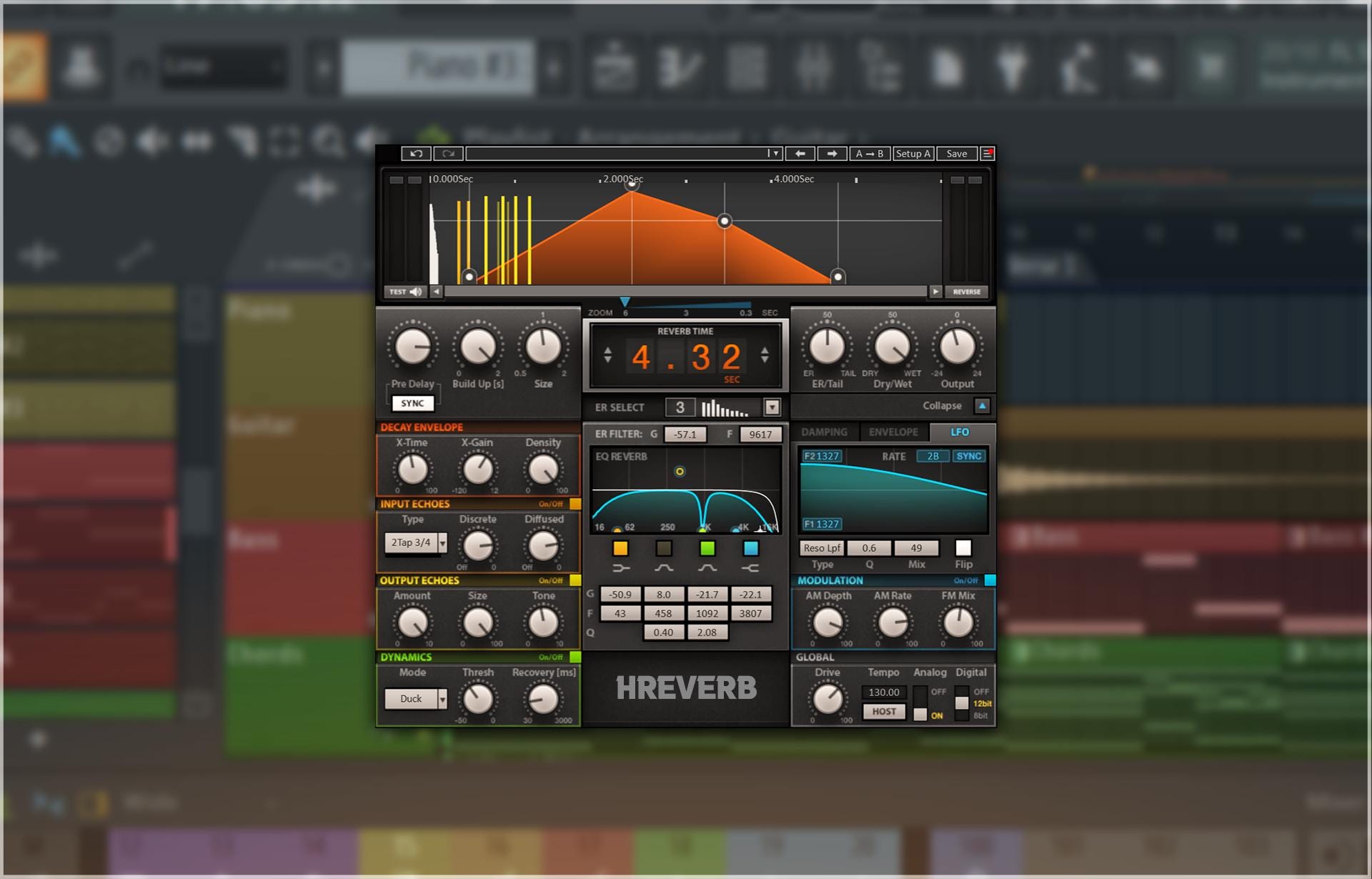Toggle Output Echoes On/Off
The width and height of the screenshot is (1372, 879).
click(575, 580)
